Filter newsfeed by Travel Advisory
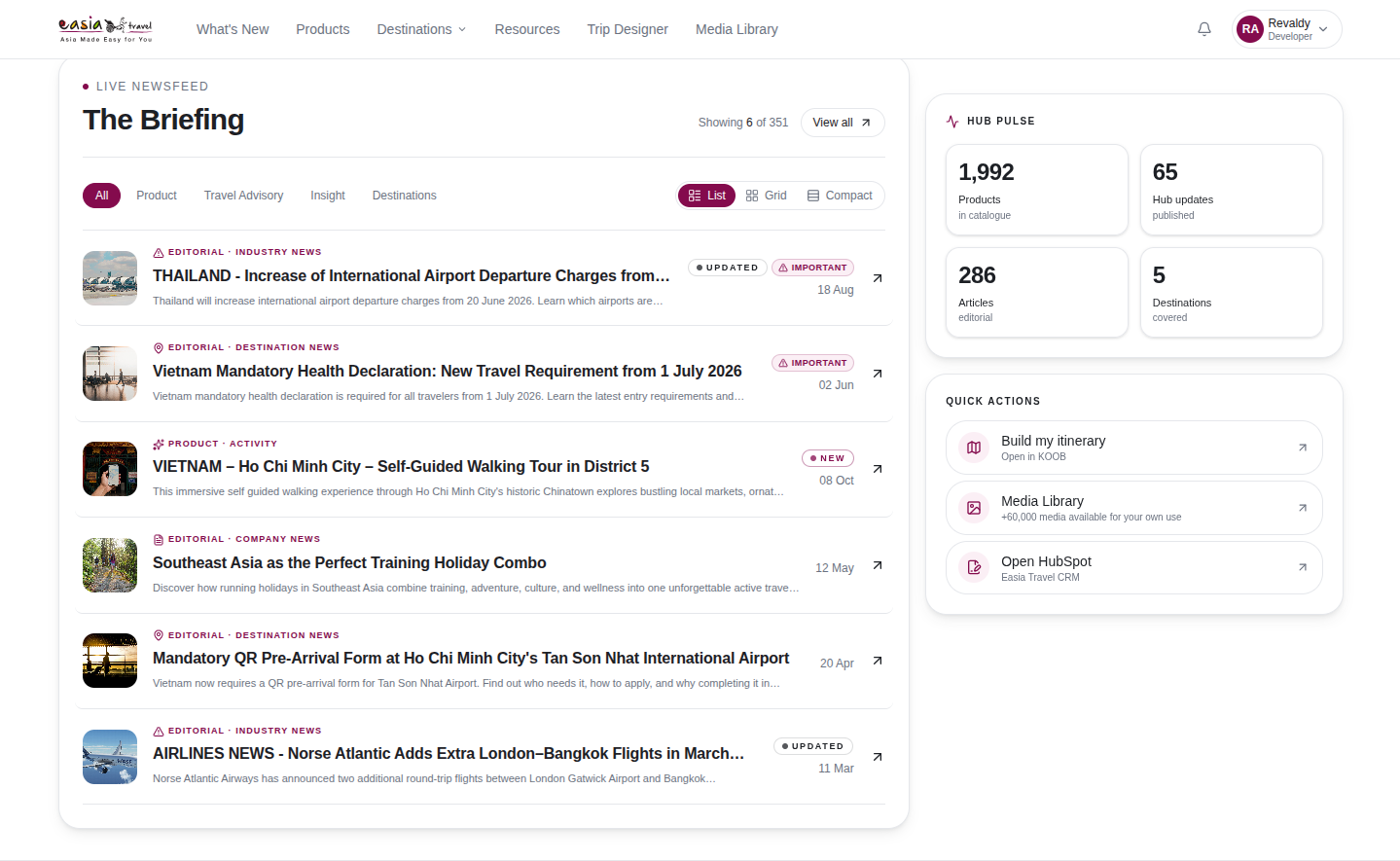The height and width of the screenshot is (861, 1400). pos(243,196)
